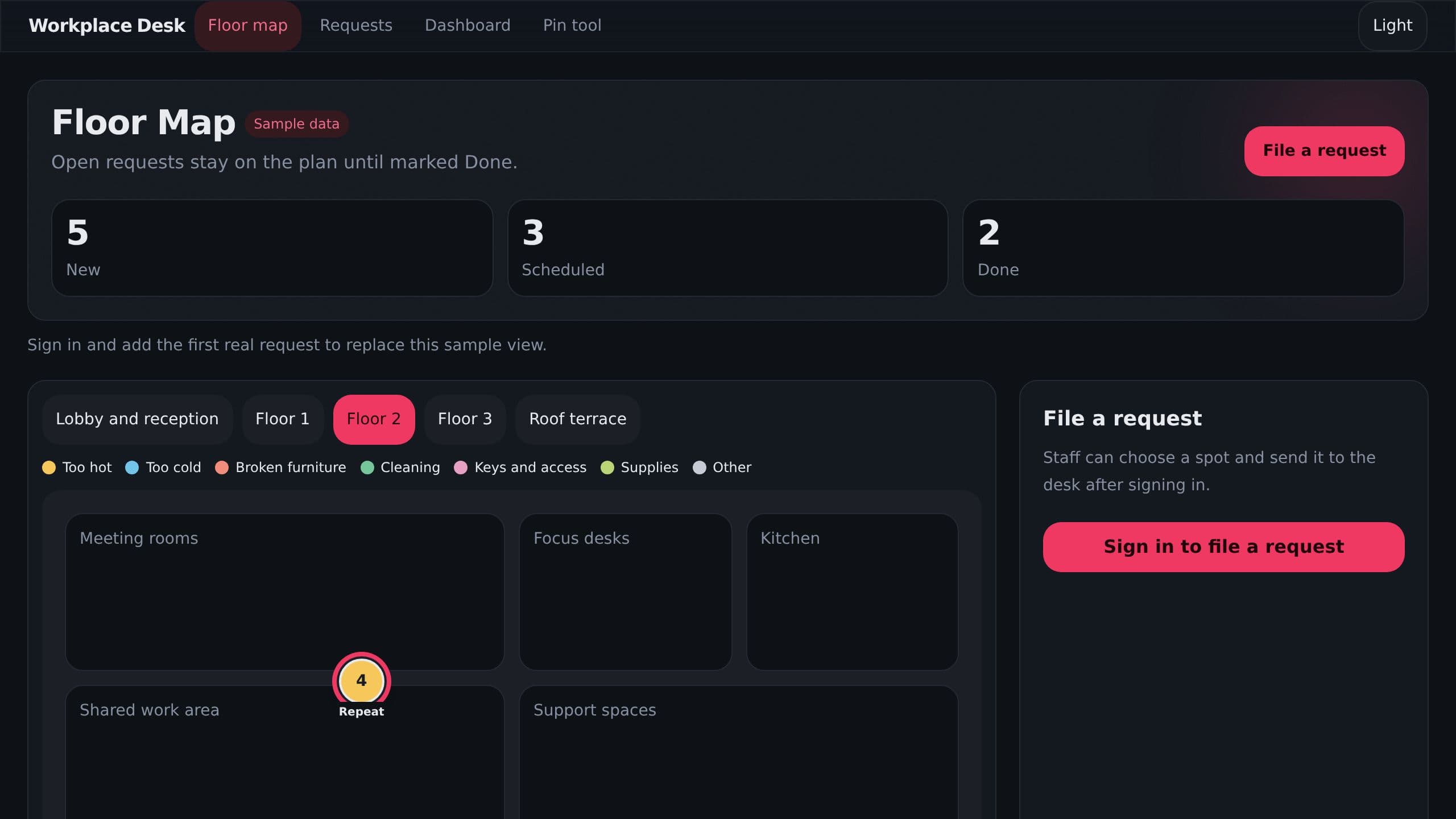Click the header File a request button
Image resolution: width=1456 pixels, height=819 pixels.
(x=1324, y=151)
